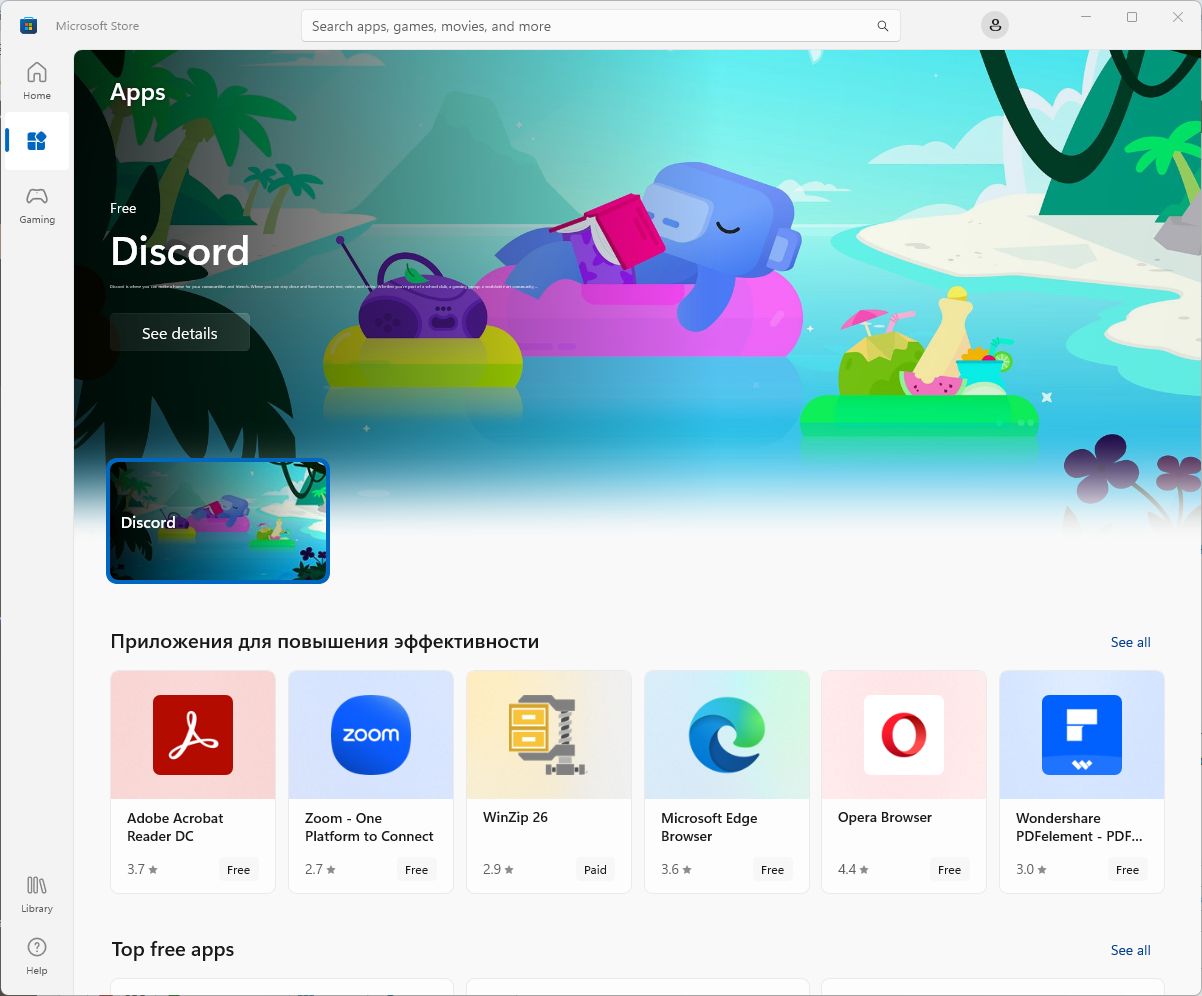Click the Microsoft Edge Browser title text
The height and width of the screenshot is (996, 1202).
(x=709, y=827)
